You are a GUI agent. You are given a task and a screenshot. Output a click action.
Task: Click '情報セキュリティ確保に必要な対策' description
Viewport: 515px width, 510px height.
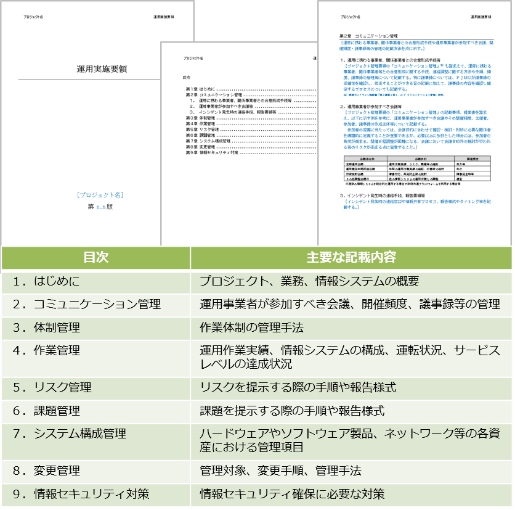pos(292,494)
